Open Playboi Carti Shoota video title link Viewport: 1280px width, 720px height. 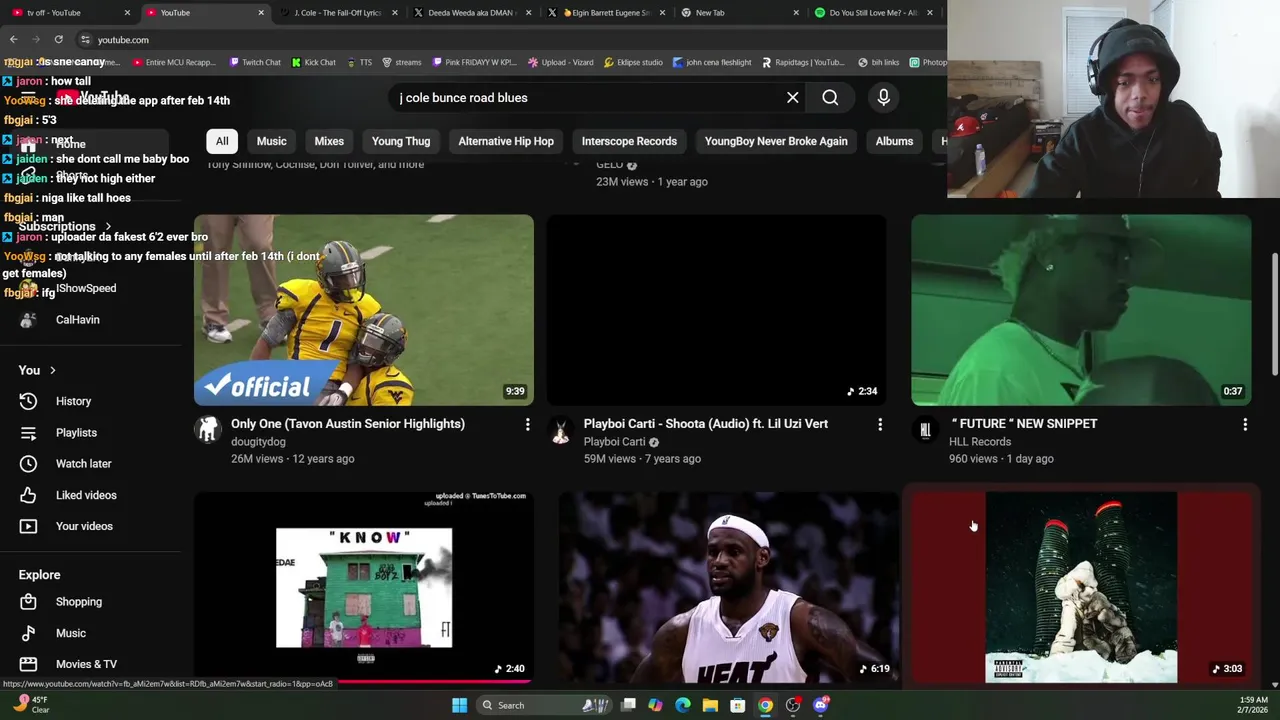[706, 424]
